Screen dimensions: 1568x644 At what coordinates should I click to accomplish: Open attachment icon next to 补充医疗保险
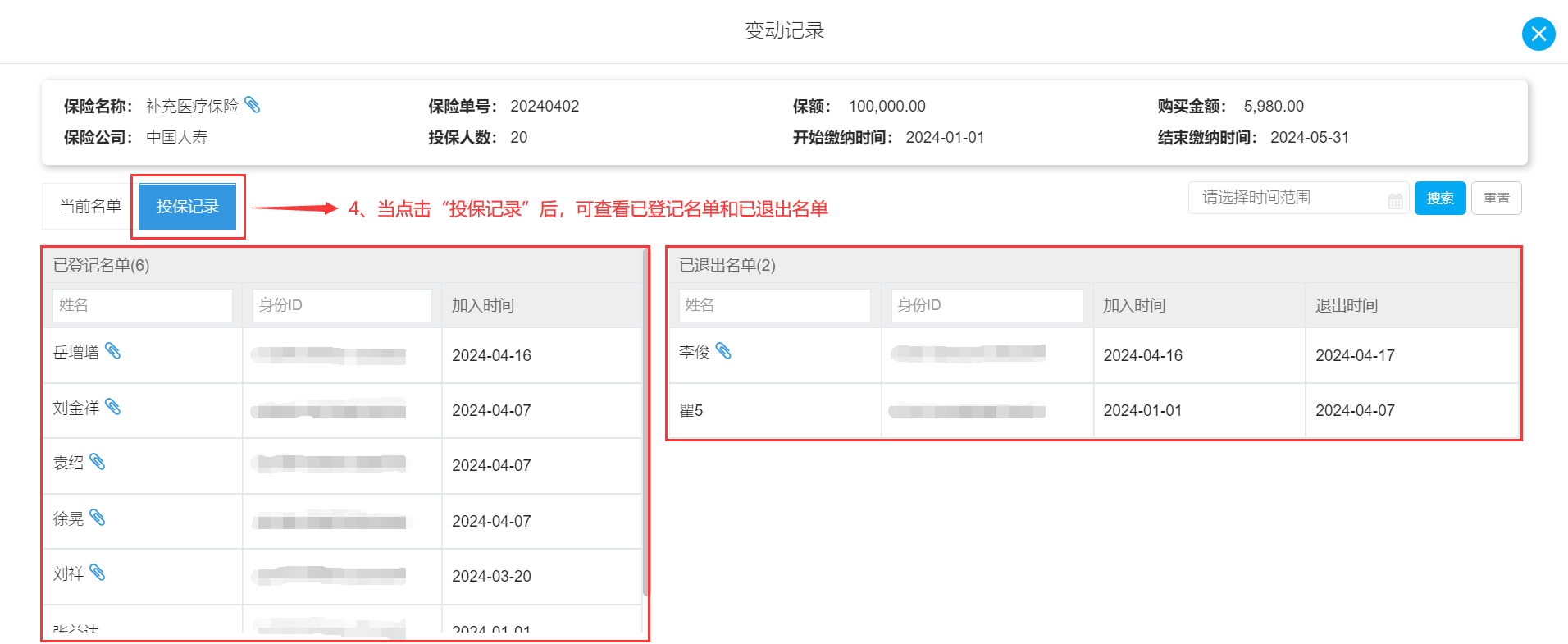pyautogui.click(x=253, y=105)
